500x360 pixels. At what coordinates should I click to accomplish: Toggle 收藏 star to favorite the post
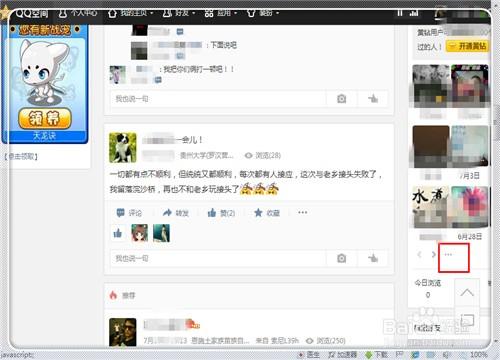[x=267, y=213]
